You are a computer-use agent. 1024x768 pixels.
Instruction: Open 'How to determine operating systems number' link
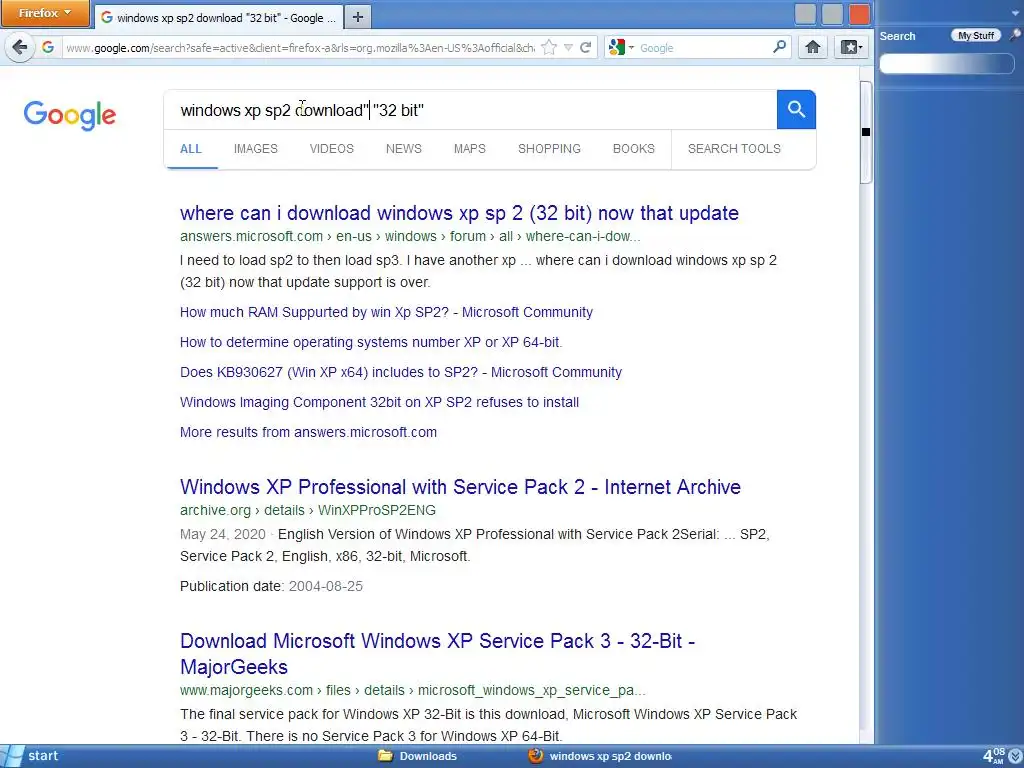point(371,342)
